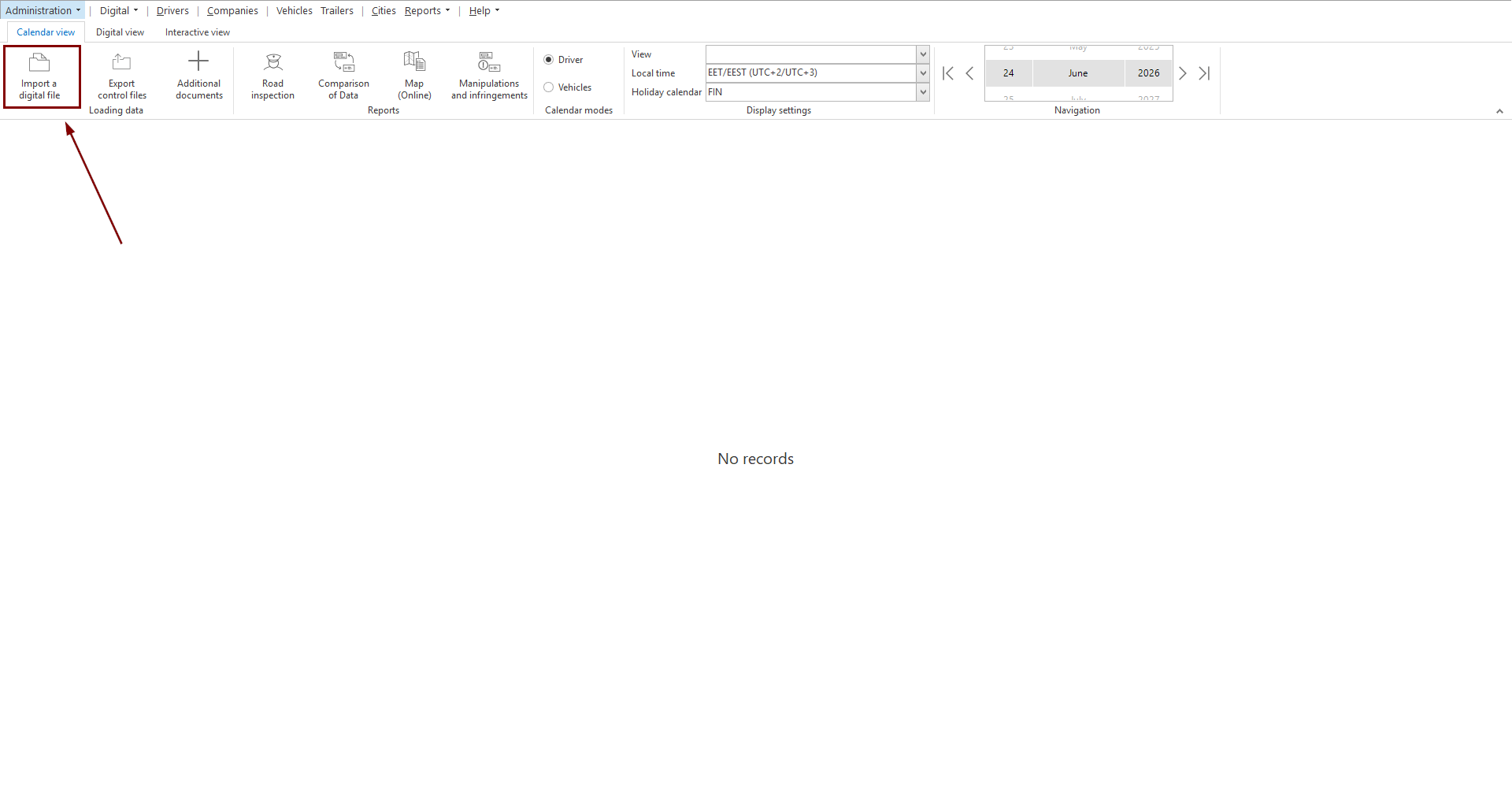
Task: Open the Road inspection report
Action: click(272, 76)
